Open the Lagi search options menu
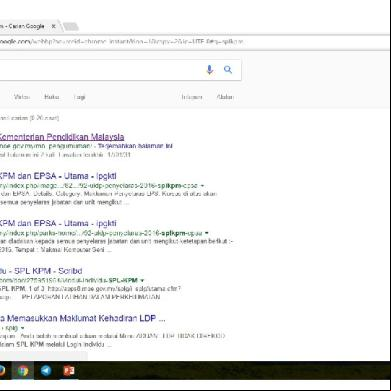Screen dimensions: 391x391 pos(80,97)
